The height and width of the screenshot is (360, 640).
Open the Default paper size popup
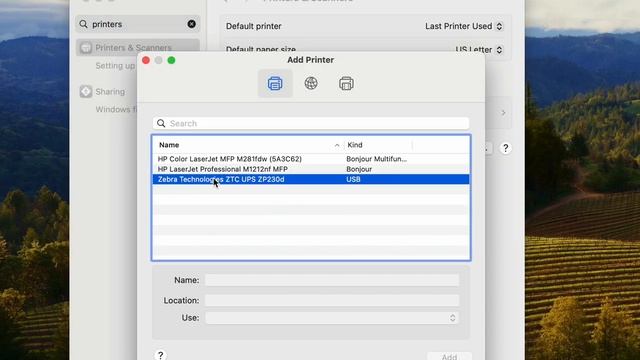(479, 49)
